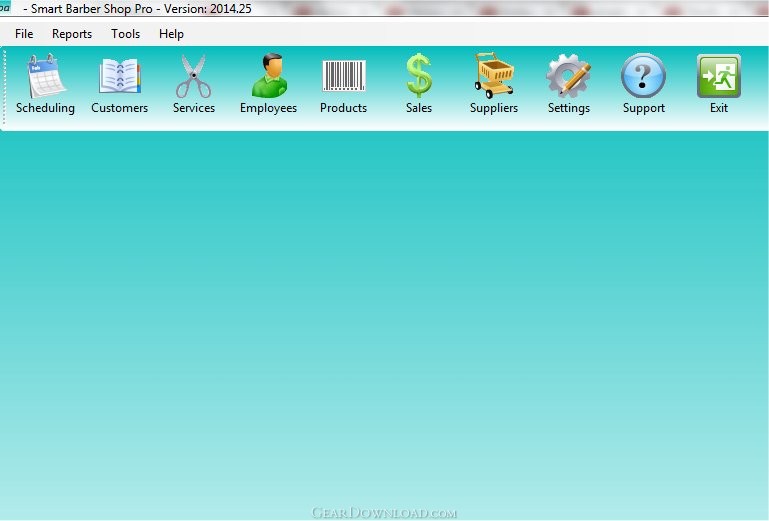Click the Support question mark icon
The image size is (769, 521).
point(643,76)
